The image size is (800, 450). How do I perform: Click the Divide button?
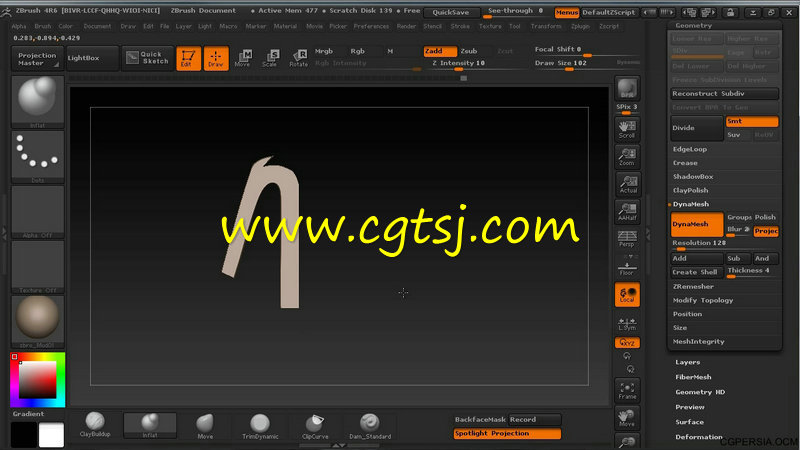pos(697,128)
